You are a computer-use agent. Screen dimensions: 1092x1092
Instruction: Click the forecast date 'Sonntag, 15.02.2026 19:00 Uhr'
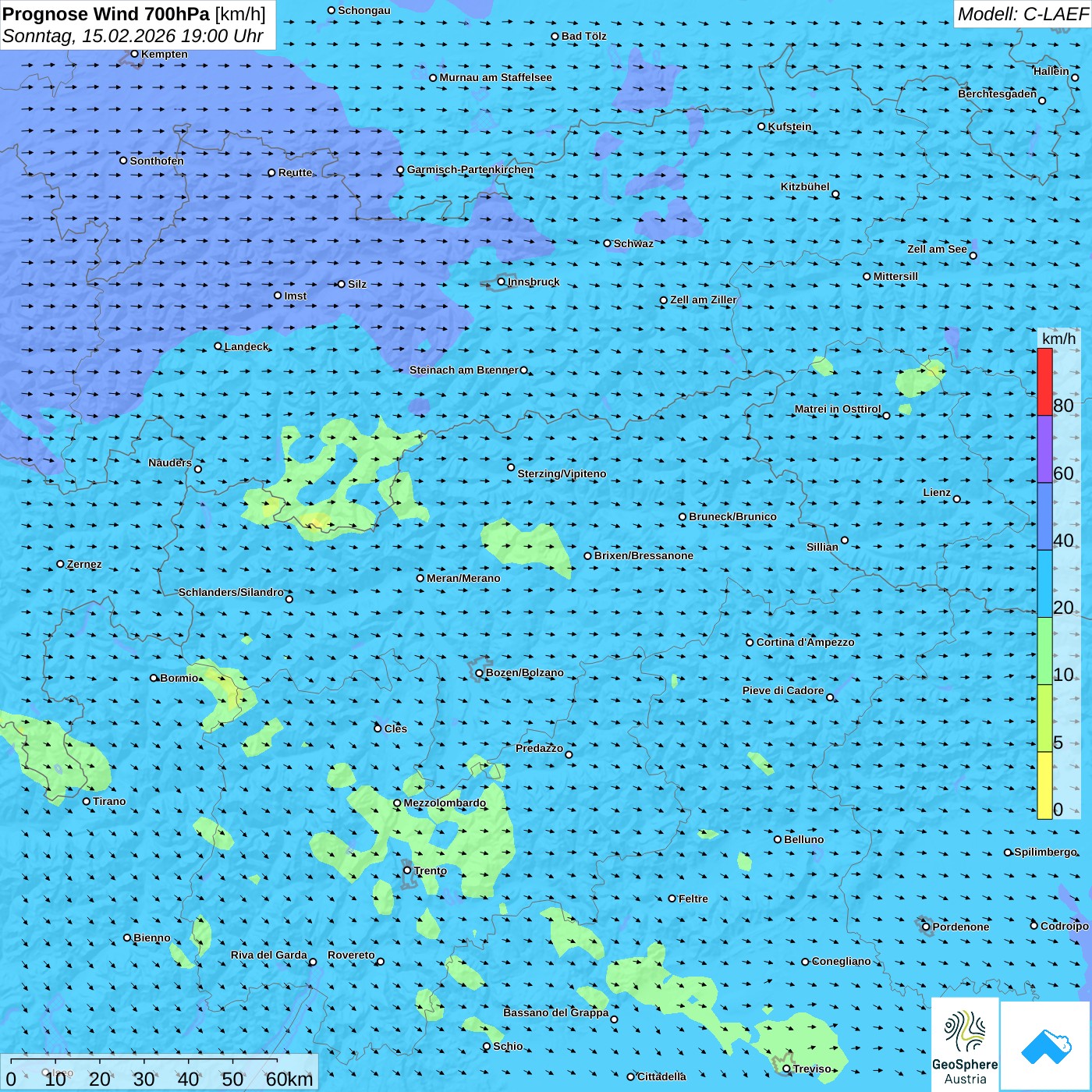pyautogui.click(x=133, y=36)
